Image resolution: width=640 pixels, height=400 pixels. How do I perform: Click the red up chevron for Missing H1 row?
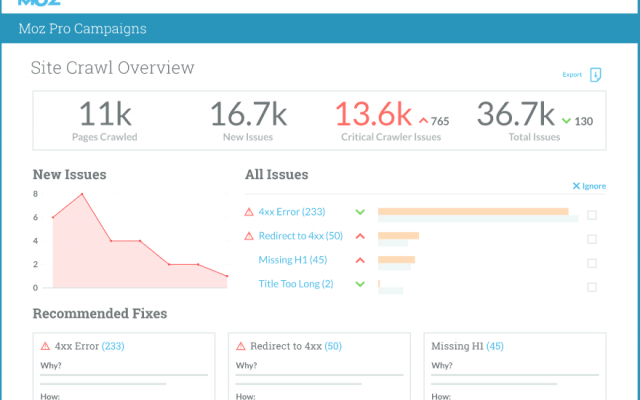[x=360, y=260]
